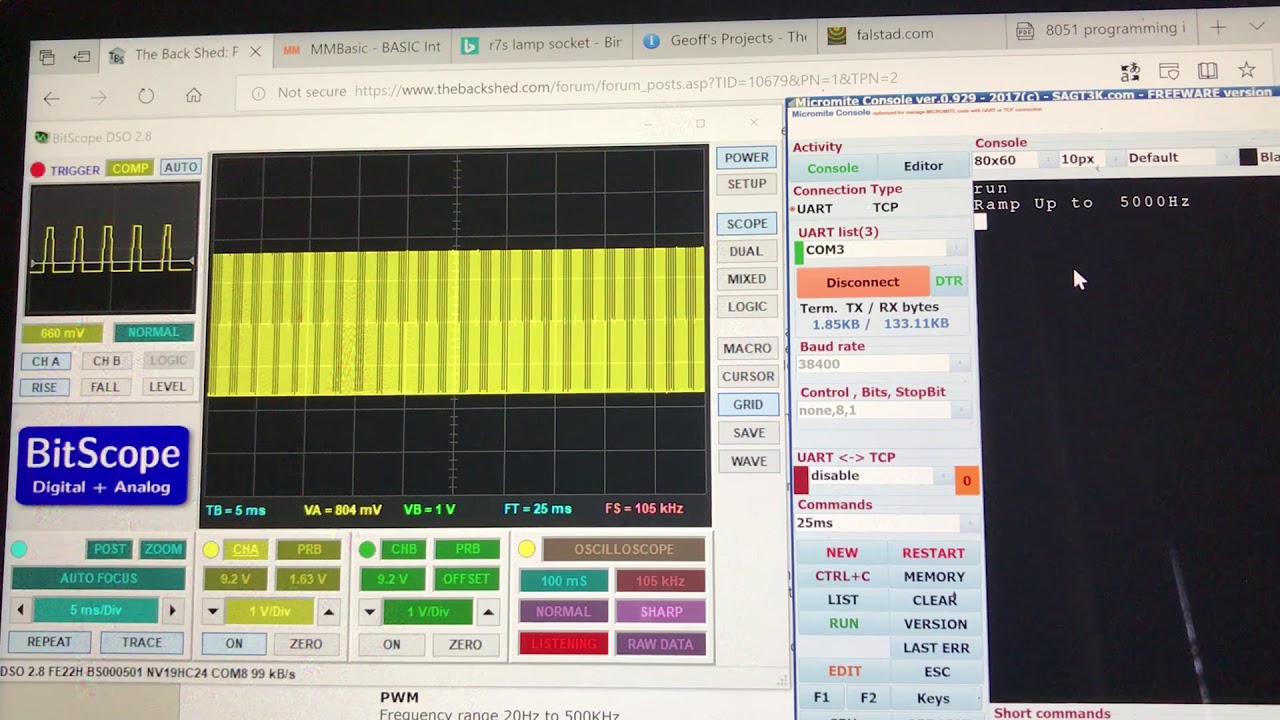
Task: Select LOGIC mode in BitScope
Action: (x=747, y=307)
